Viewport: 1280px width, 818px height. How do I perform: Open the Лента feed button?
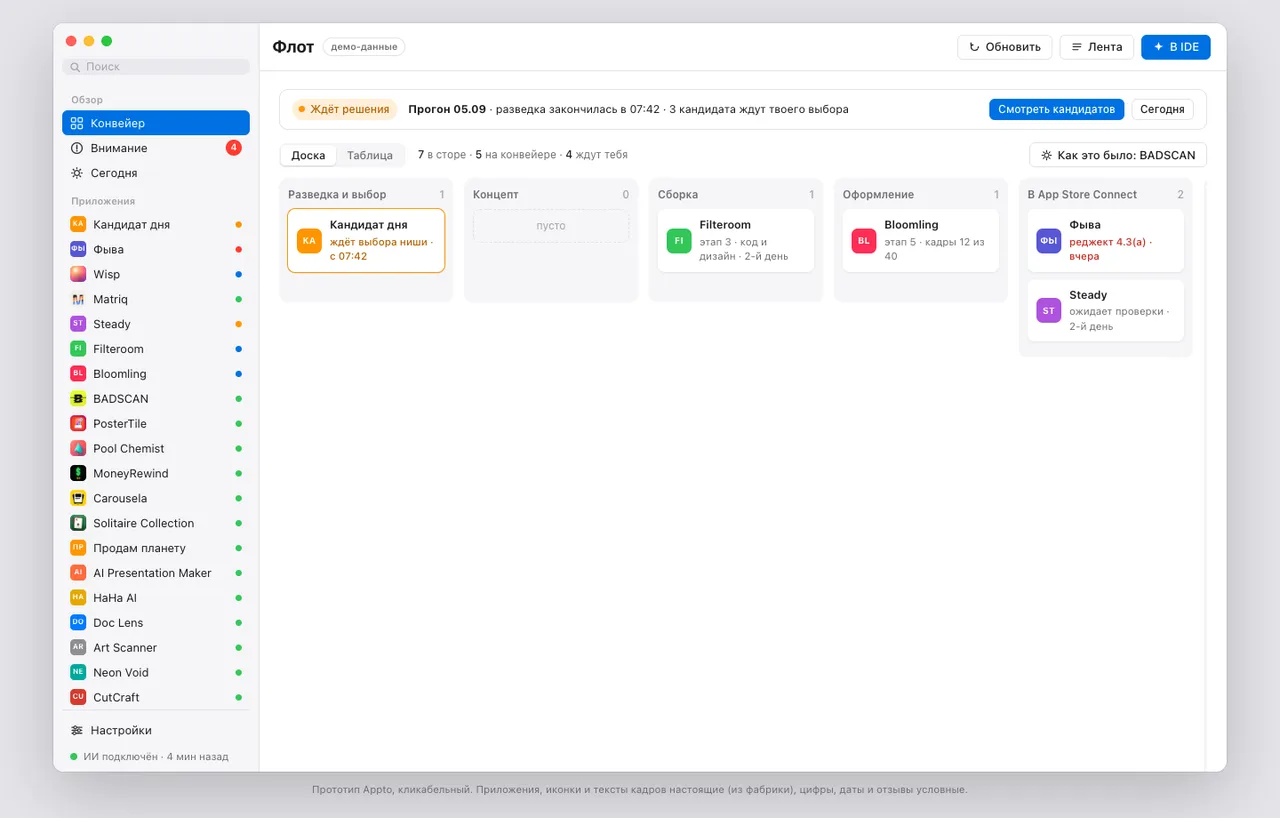click(x=1097, y=47)
